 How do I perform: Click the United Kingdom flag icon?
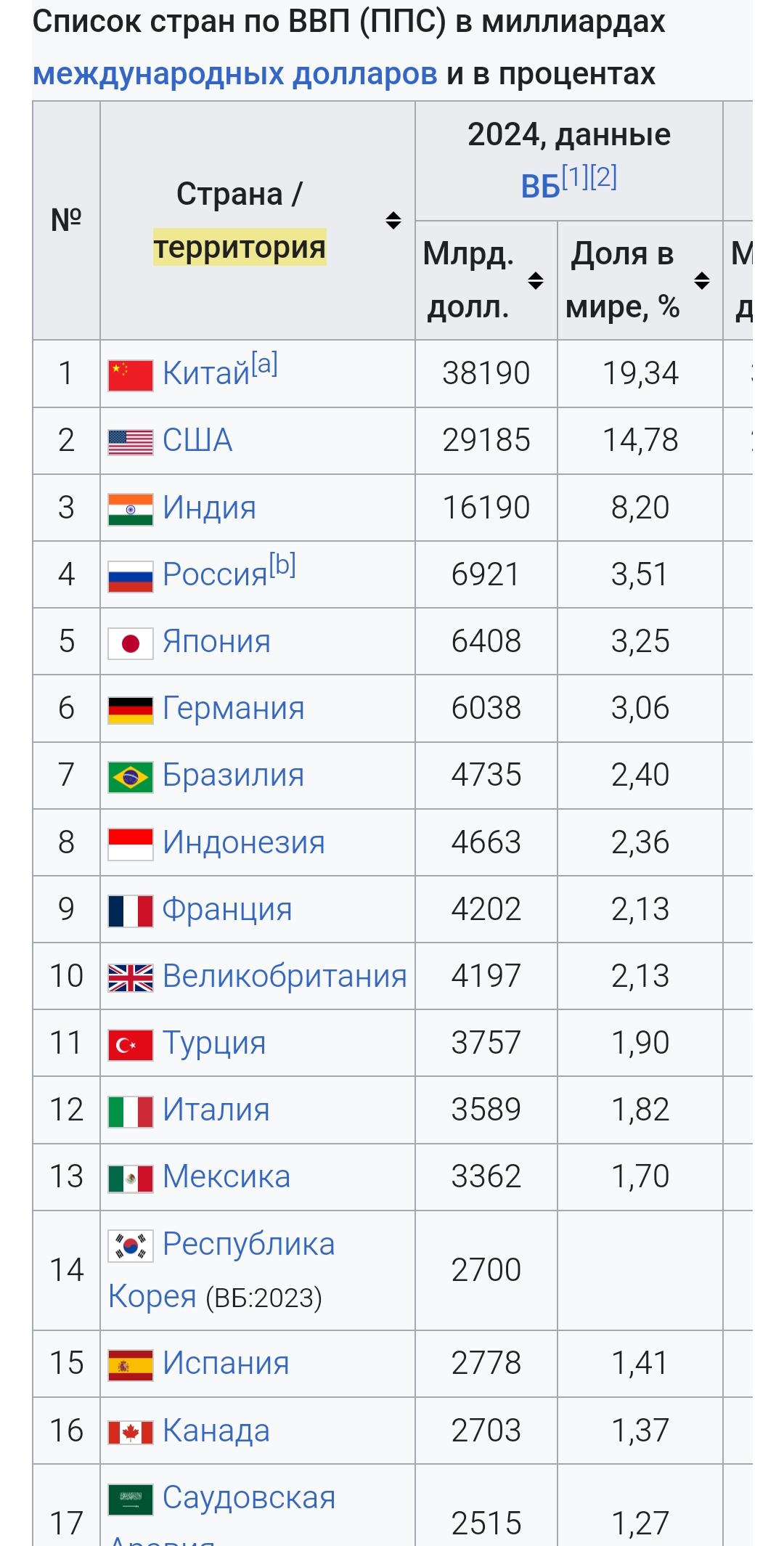click(x=131, y=978)
